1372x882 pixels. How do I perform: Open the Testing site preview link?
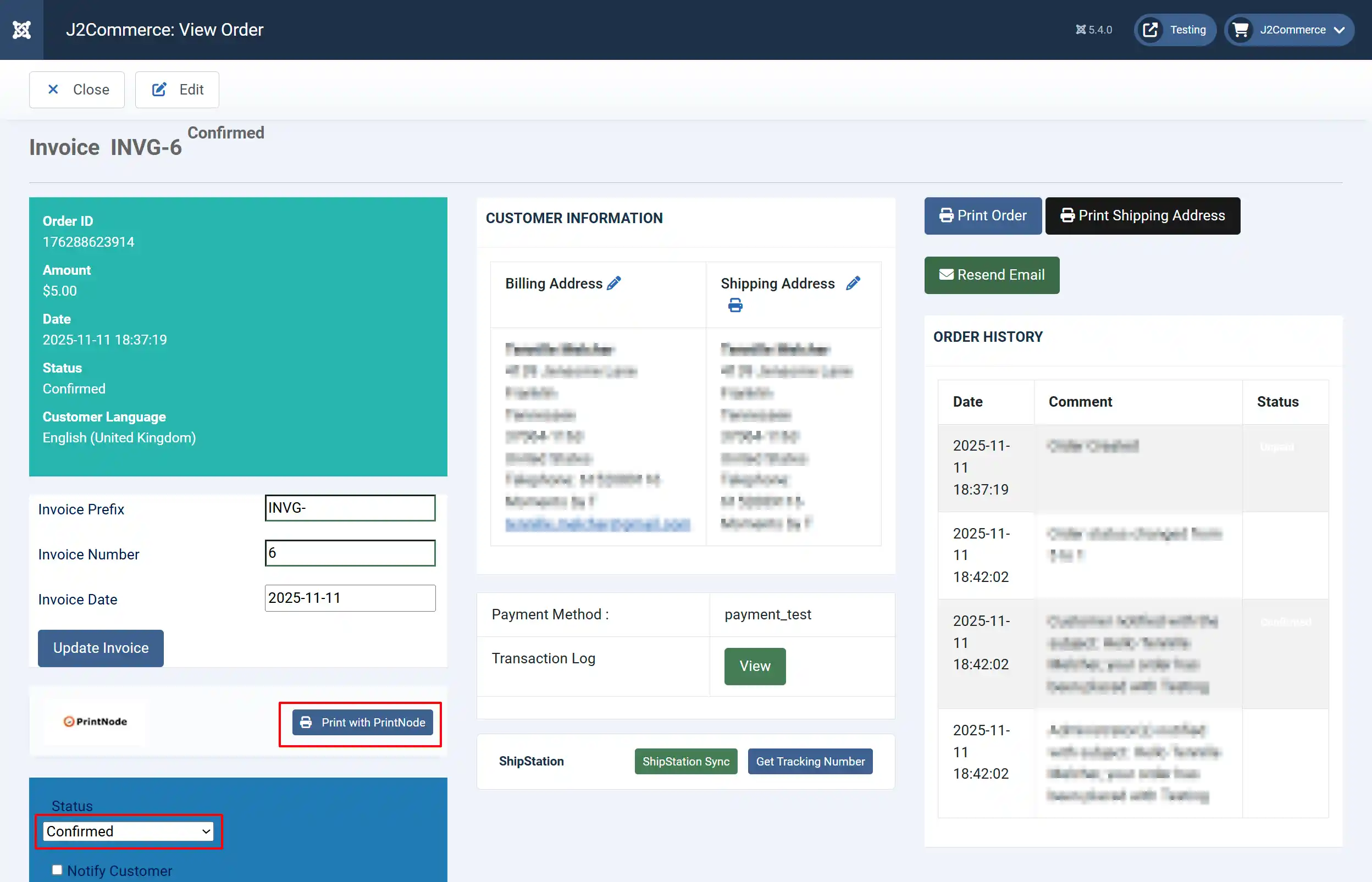pos(1174,30)
